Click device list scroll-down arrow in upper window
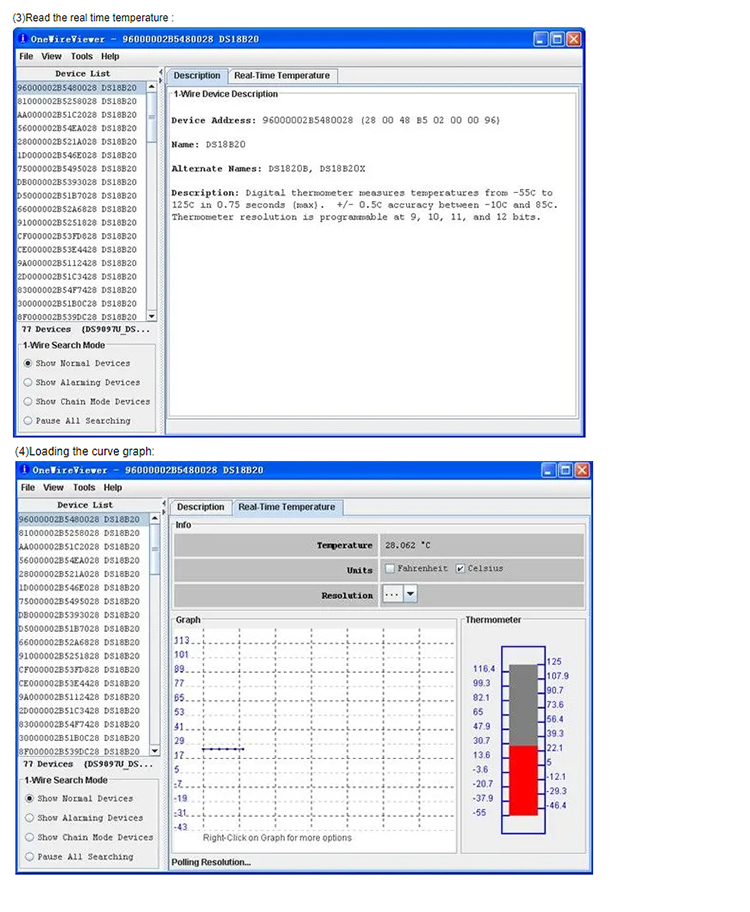Screen dimensions: 750x912 (152, 316)
